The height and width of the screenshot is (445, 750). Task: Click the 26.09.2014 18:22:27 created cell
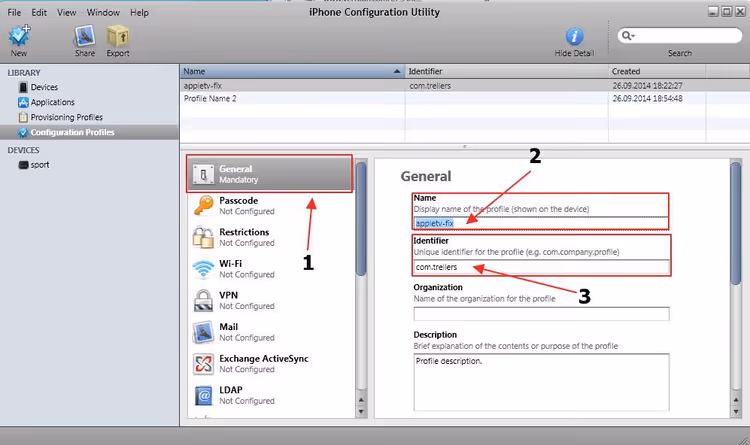click(647, 86)
